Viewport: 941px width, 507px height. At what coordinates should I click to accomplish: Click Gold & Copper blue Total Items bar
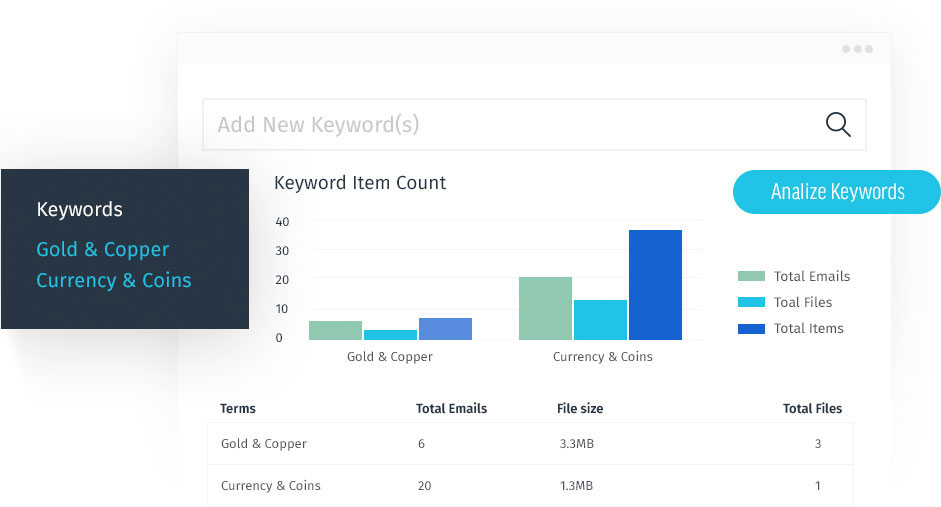click(445, 329)
